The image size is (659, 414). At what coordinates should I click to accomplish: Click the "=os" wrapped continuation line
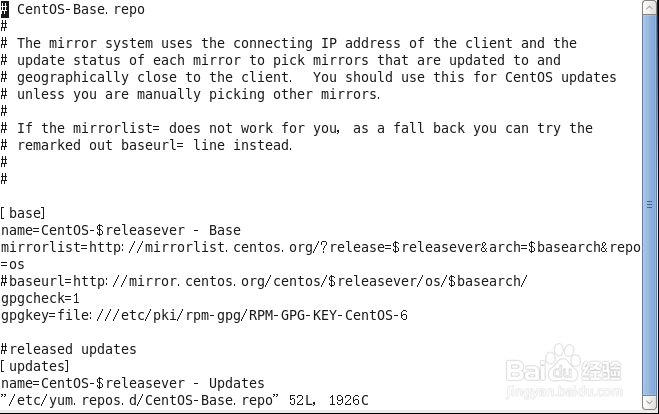click(x=13, y=264)
